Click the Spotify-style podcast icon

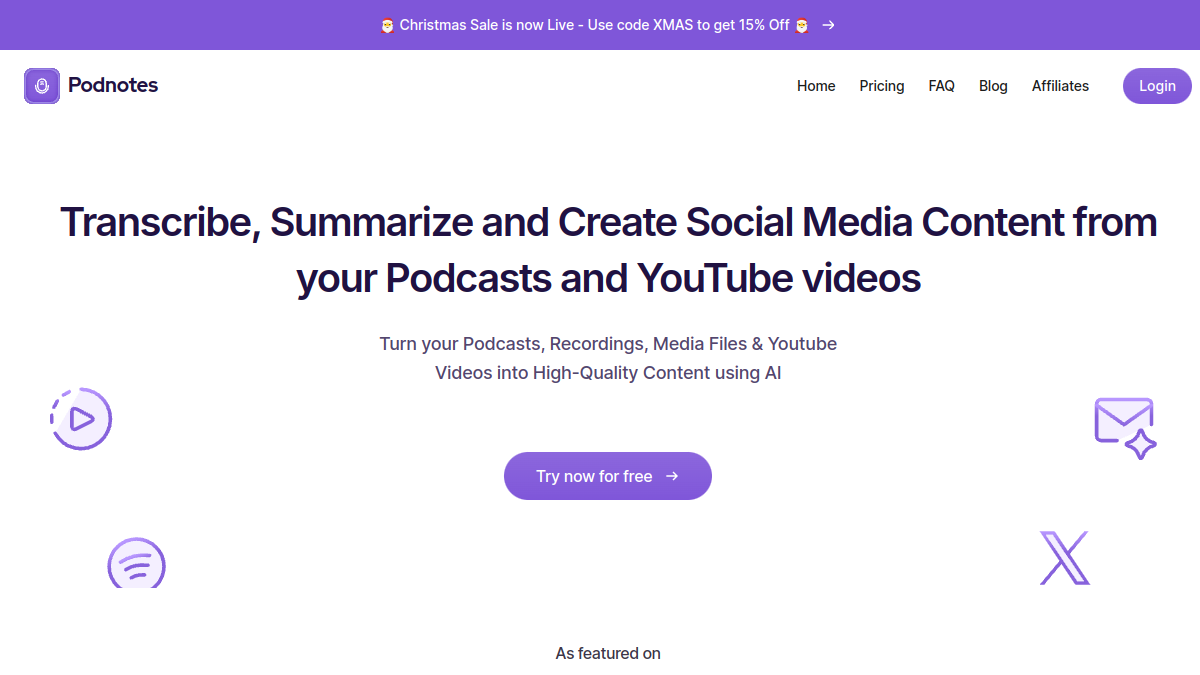(x=136, y=563)
